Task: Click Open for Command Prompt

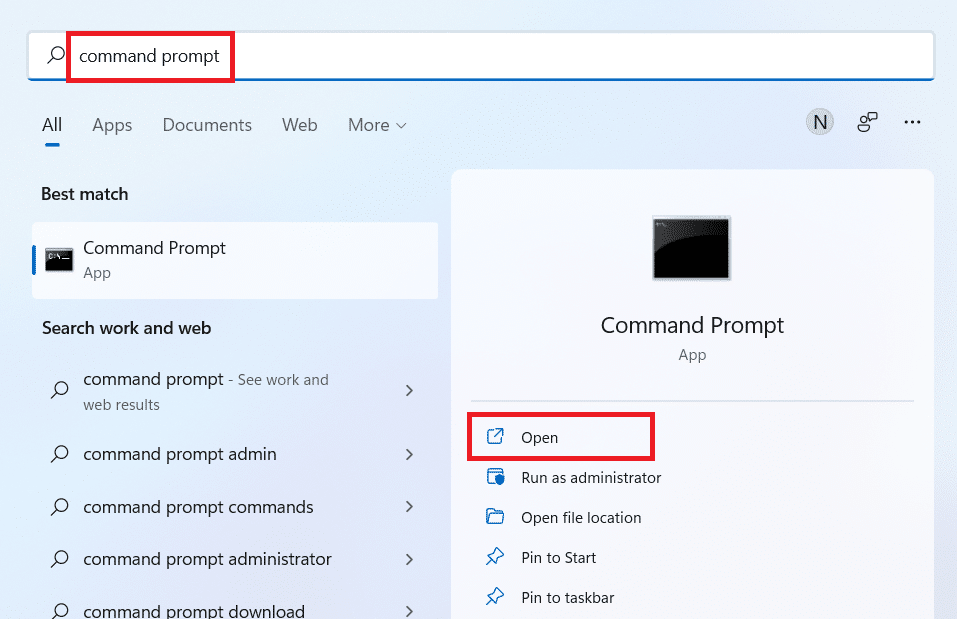Action: [x=561, y=437]
